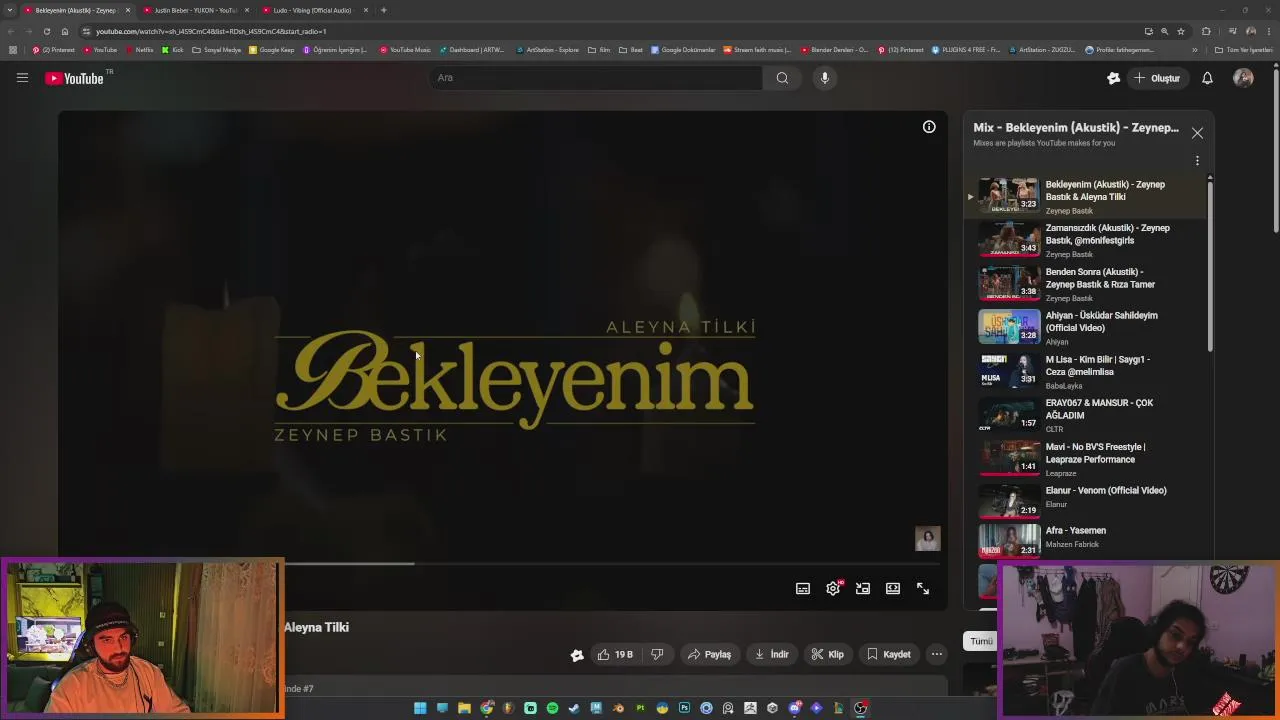The image size is (1280, 720).
Task: Switch to Ludo - Vibing tab
Action: tap(312, 10)
